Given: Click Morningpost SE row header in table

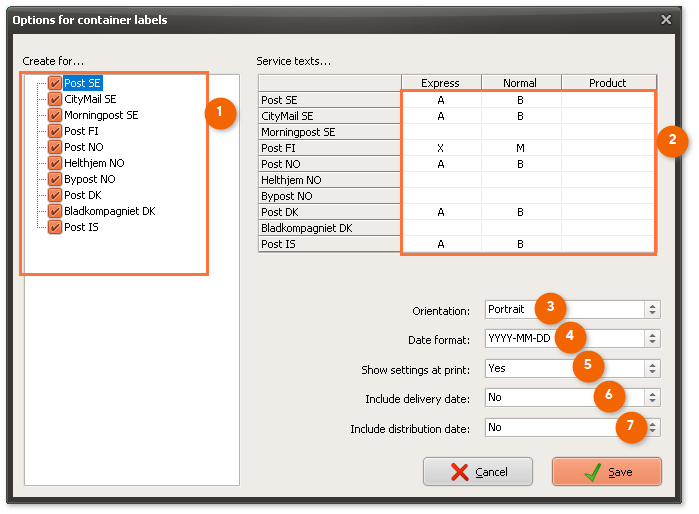Looking at the screenshot, I should point(329,132).
